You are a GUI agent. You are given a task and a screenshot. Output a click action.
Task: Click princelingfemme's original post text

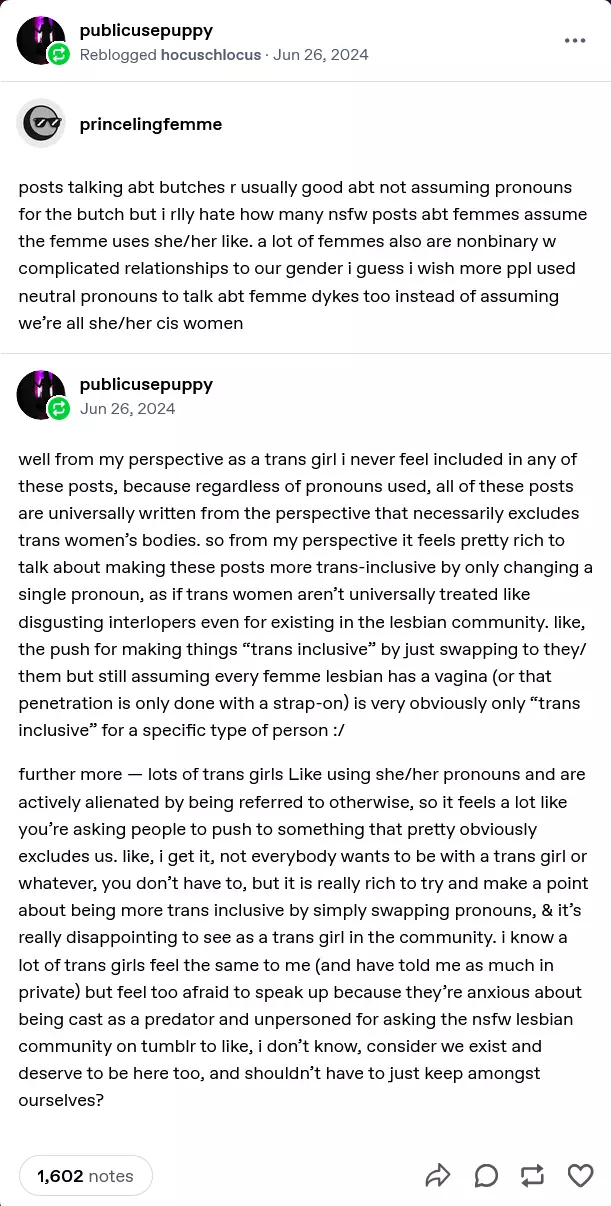click(x=302, y=255)
